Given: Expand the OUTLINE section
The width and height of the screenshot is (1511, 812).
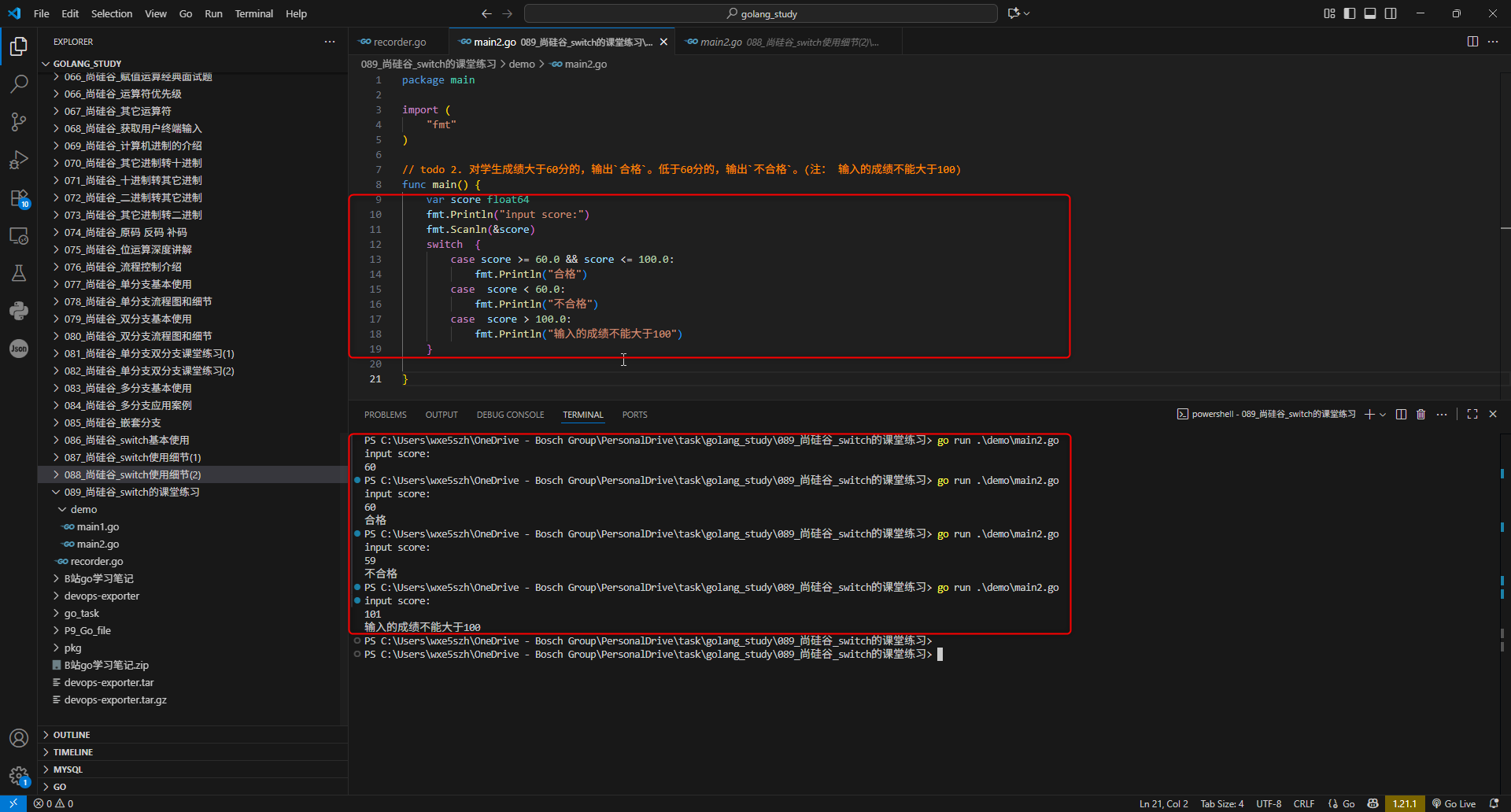Looking at the screenshot, I should [193, 735].
